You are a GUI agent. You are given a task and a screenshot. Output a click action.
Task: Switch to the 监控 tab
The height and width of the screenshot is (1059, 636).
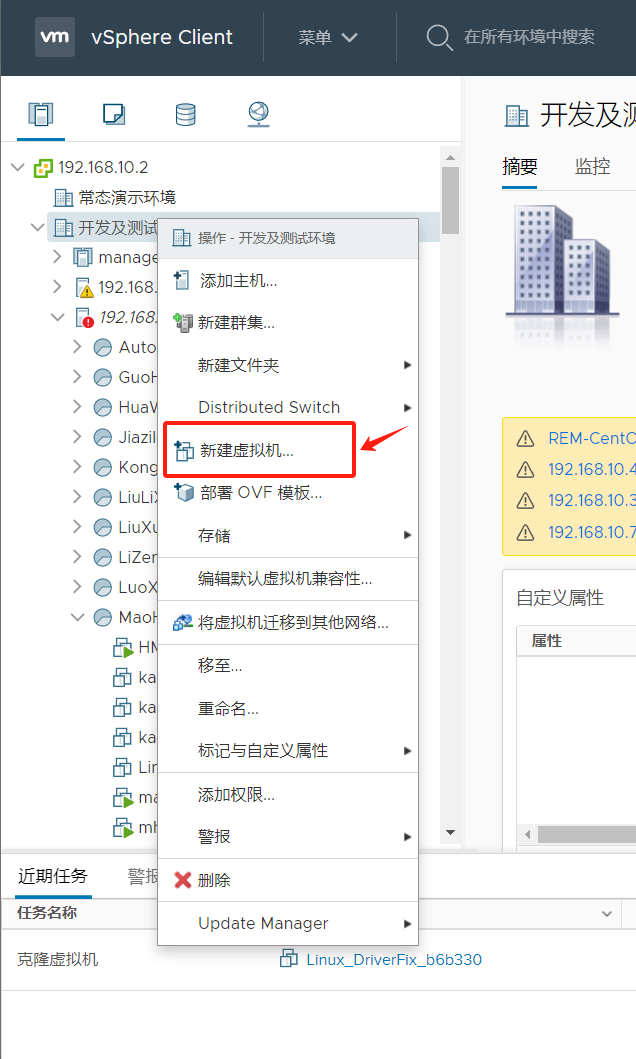click(592, 166)
